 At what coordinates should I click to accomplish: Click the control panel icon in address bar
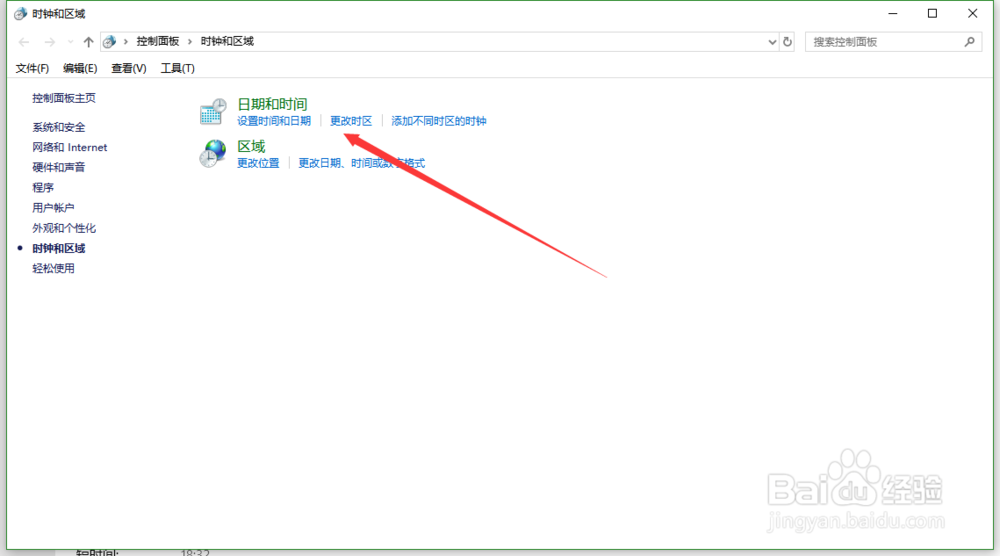click(x=110, y=41)
